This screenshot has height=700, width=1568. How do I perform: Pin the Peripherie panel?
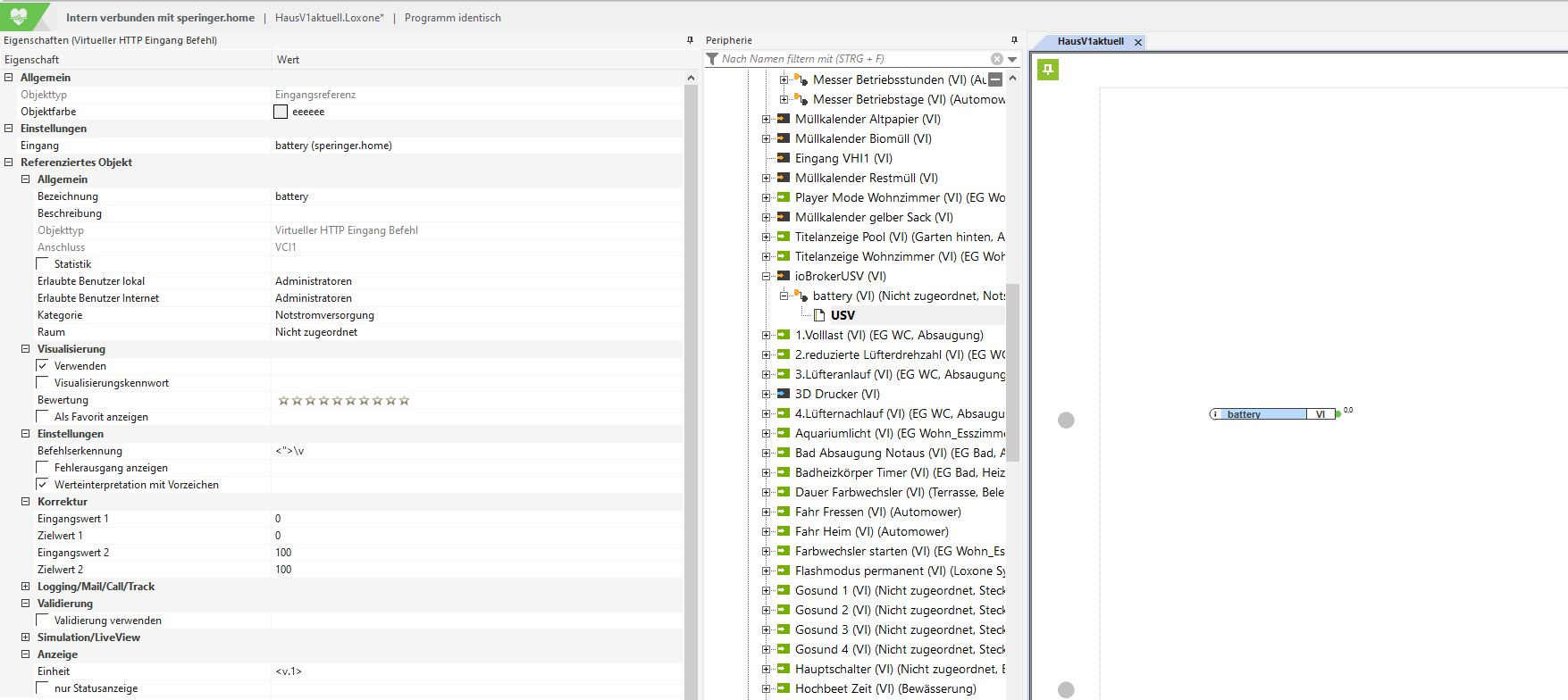(x=1014, y=40)
